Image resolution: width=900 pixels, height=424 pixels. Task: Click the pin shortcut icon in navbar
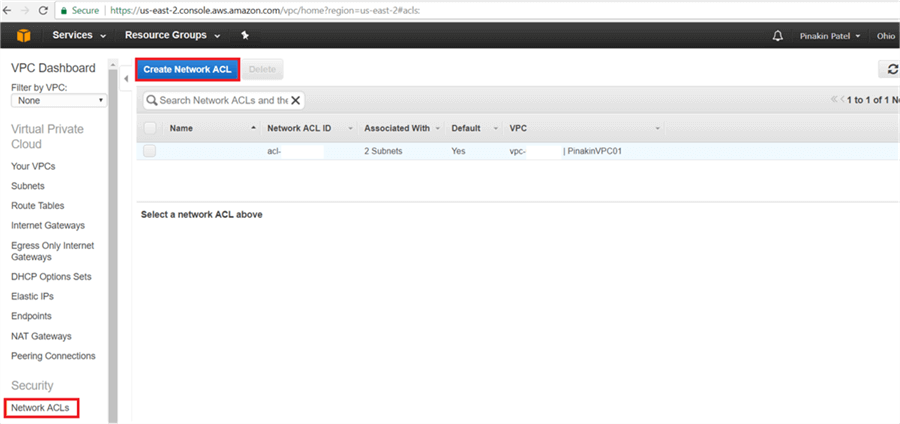pyautogui.click(x=245, y=36)
